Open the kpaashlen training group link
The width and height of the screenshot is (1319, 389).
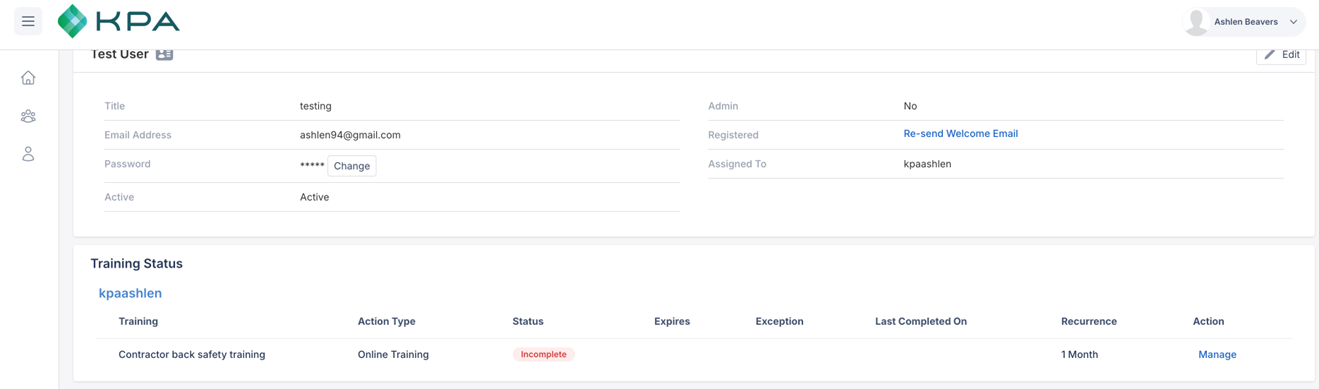tap(130, 293)
